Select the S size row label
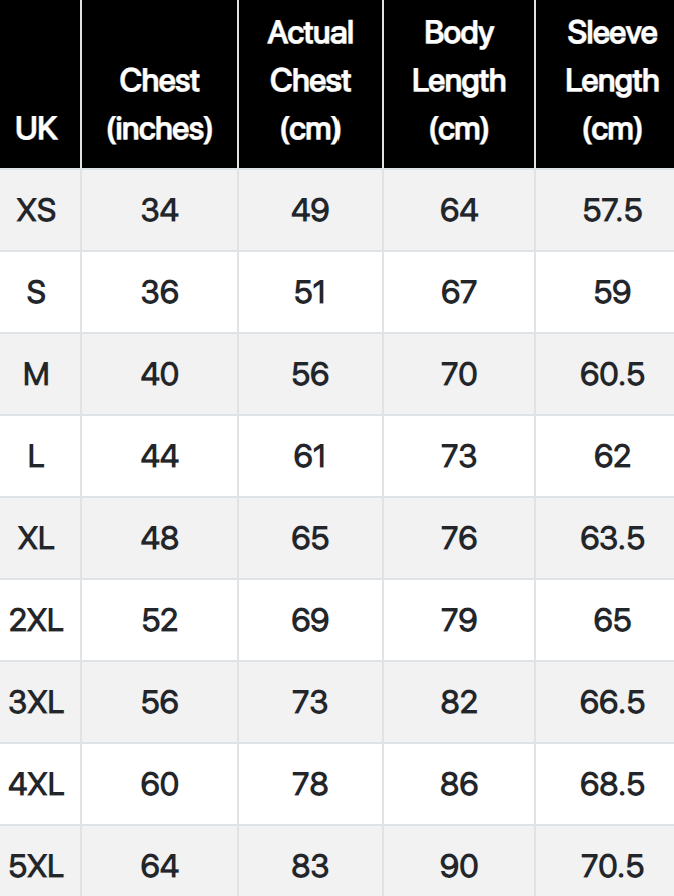Viewport: 674px width, 896px height. click(37, 292)
